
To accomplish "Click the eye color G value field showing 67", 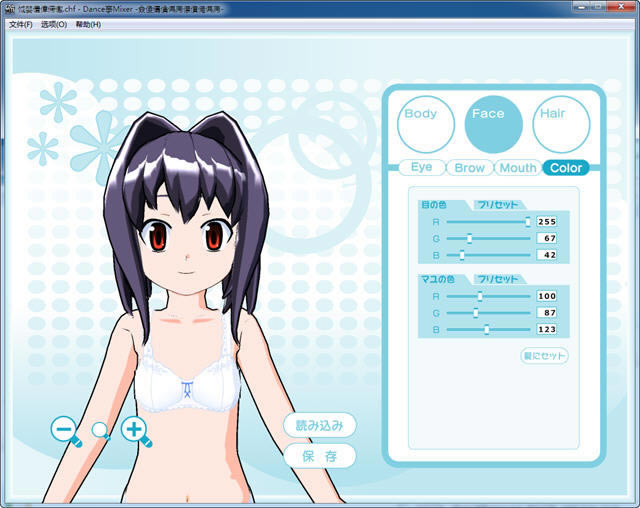I will [547, 239].
